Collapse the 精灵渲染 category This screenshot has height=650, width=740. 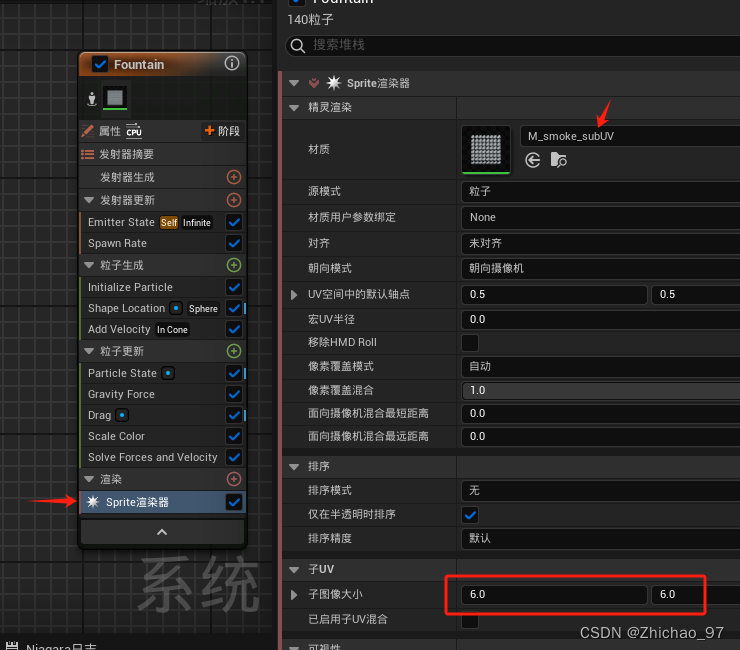[x=294, y=108]
